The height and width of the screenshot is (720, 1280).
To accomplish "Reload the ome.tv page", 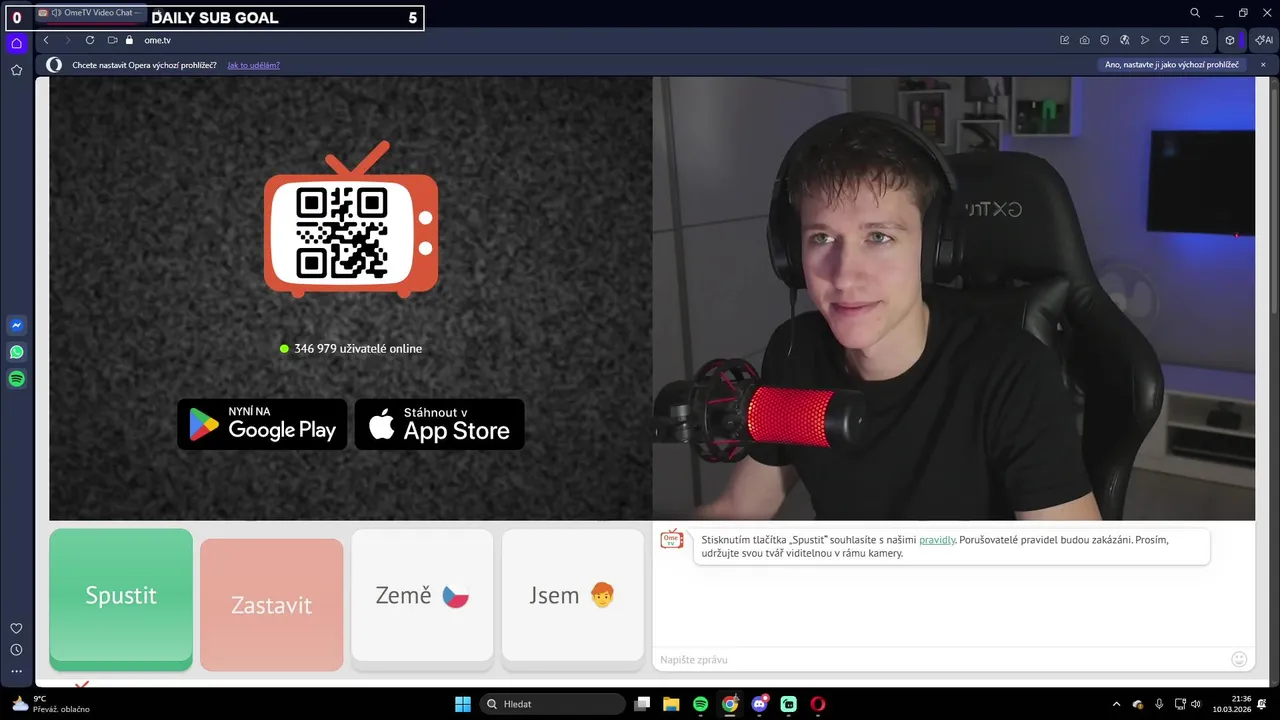I will click(90, 40).
